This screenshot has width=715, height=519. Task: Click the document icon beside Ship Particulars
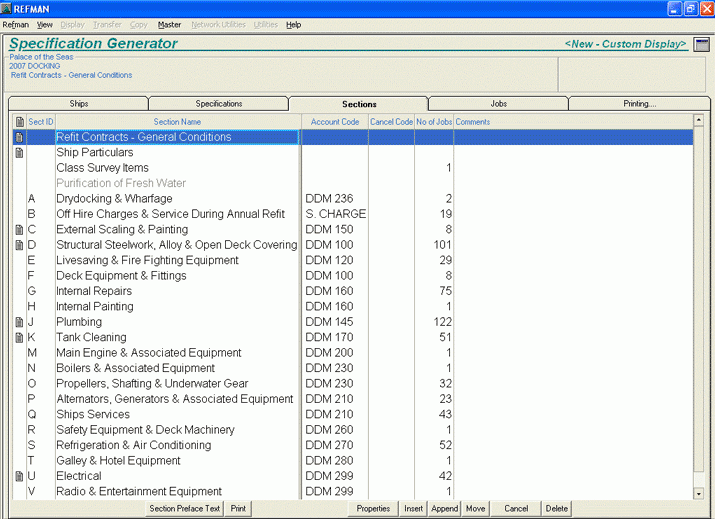[19, 153]
